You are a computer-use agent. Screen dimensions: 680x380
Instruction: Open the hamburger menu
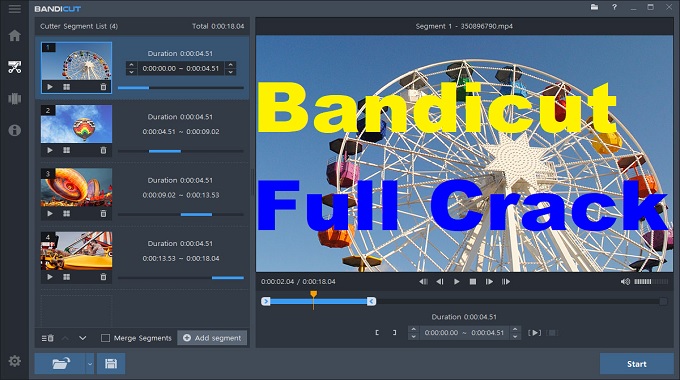[x=14, y=9]
